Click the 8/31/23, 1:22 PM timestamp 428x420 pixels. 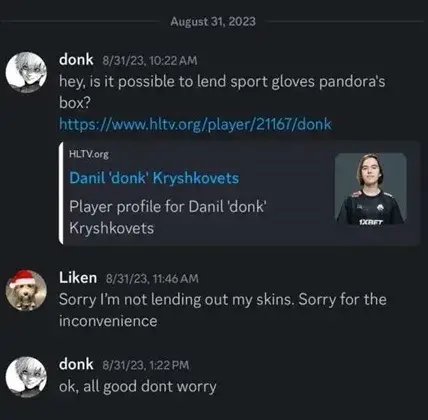tap(146, 365)
